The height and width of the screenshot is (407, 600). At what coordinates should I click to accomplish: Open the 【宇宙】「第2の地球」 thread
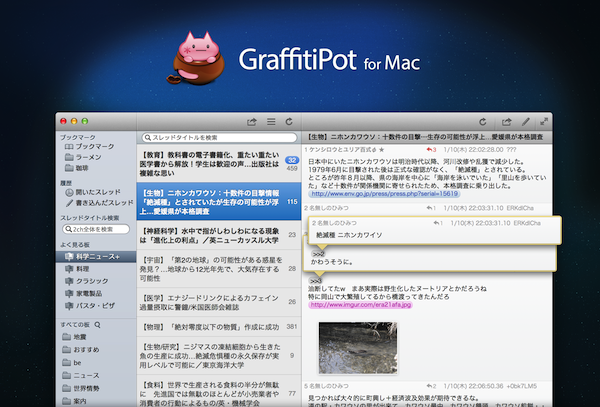pyautogui.click(x=219, y=269)
